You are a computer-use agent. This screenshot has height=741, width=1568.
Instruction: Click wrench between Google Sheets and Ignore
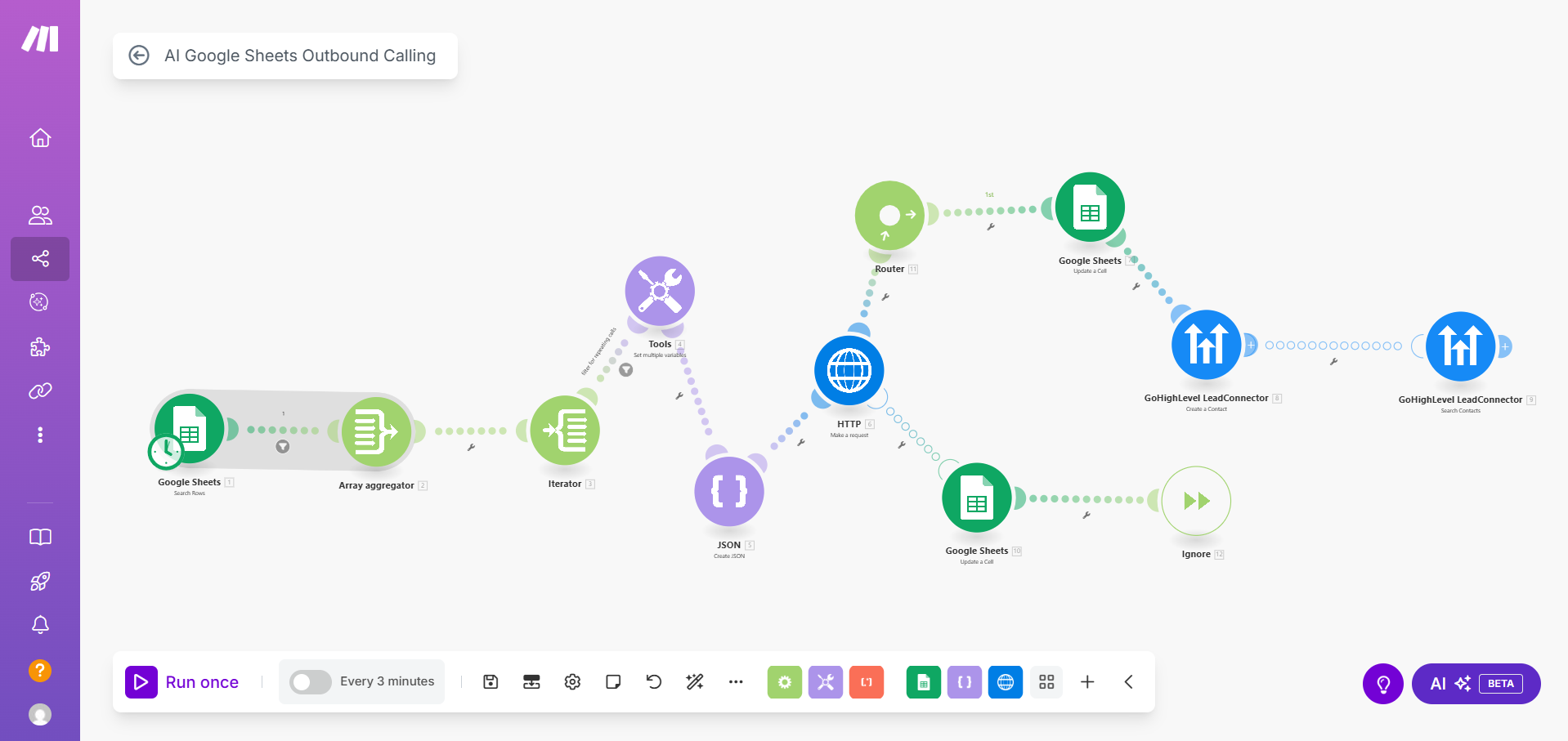[1086, 515]
